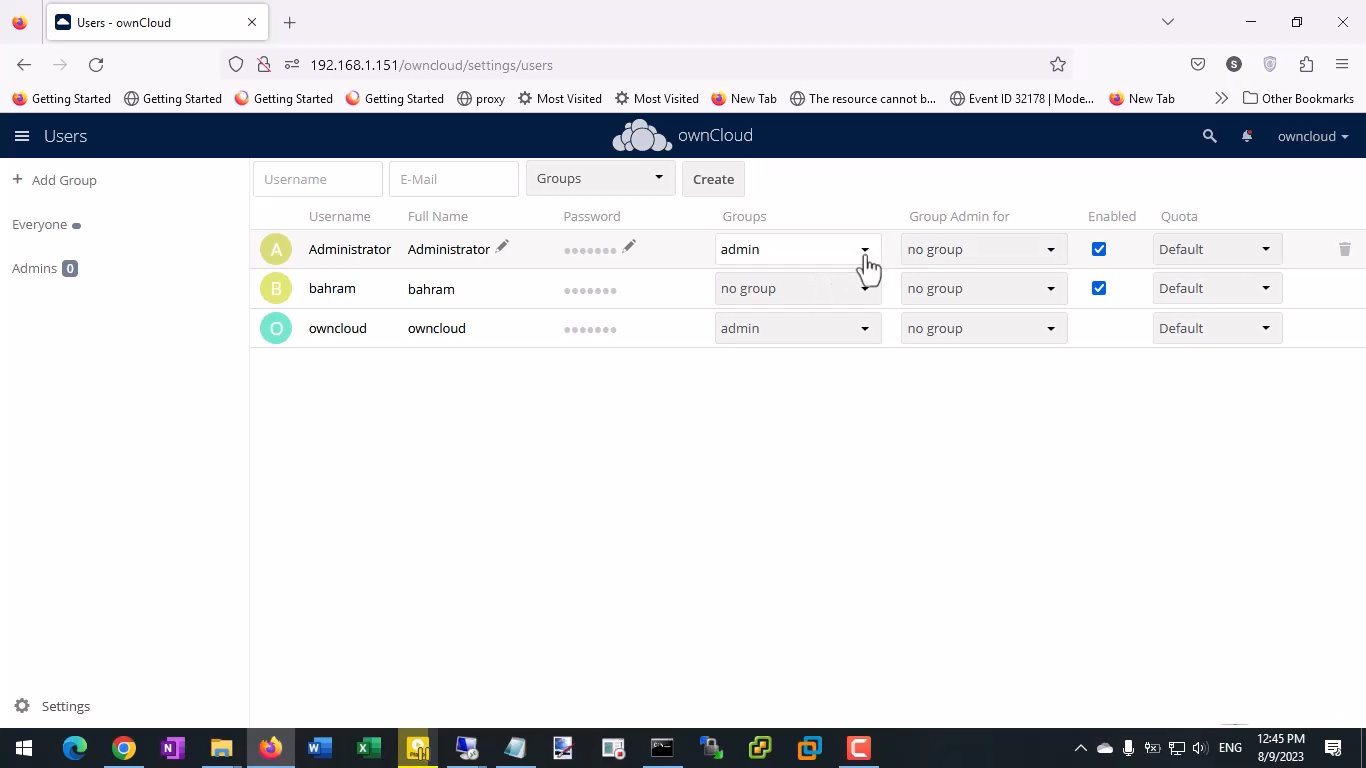Switch to Users - ownCloud browser tab
Screen dimensions: 1366x768
(155, 22)
